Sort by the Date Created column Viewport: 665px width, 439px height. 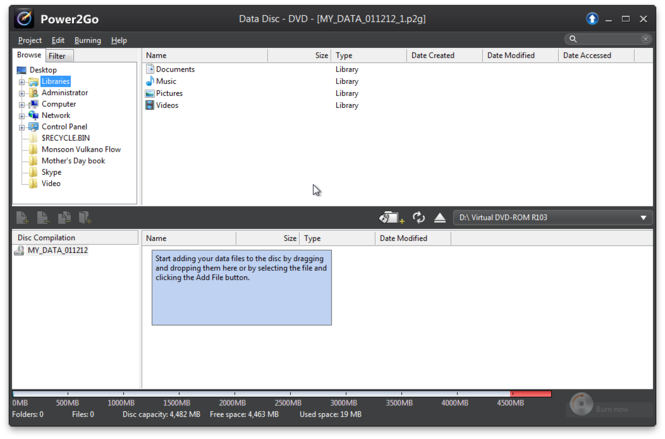(444, 56)
